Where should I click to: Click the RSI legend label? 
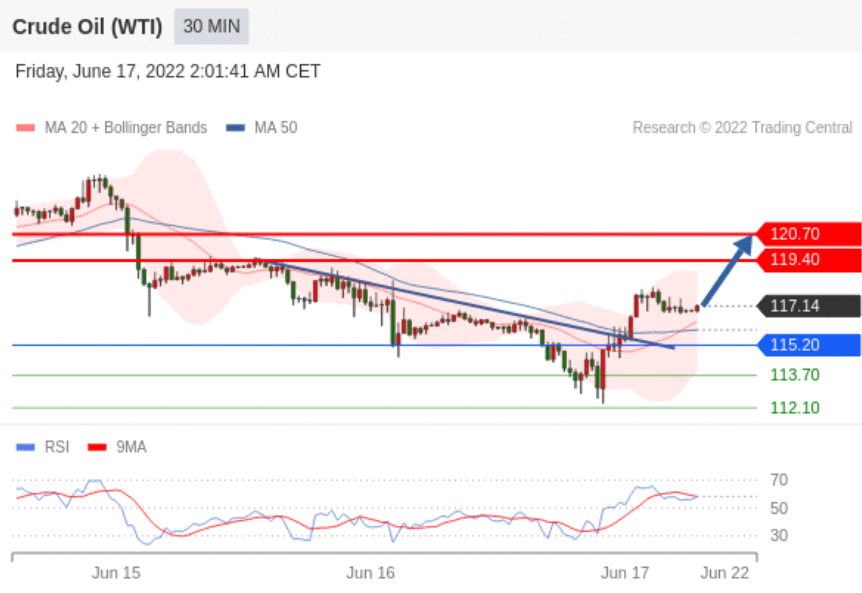pos(57,447)
